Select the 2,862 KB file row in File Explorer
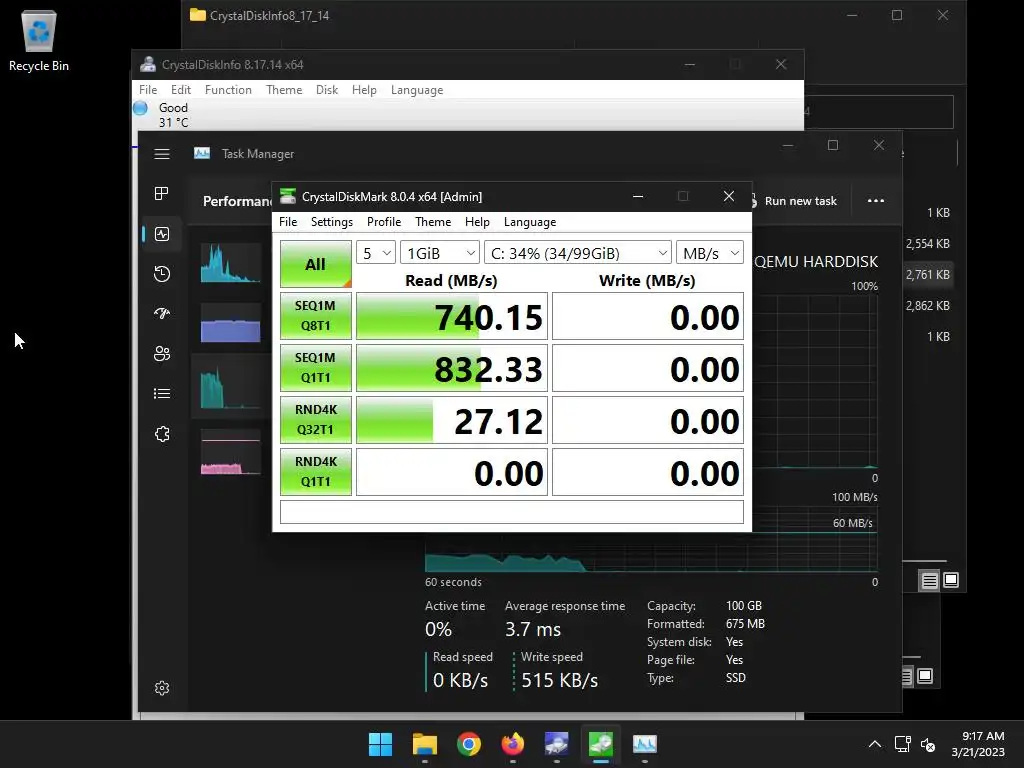Image resolution: width=1024 pixels, height=768 pixels. 927,306
